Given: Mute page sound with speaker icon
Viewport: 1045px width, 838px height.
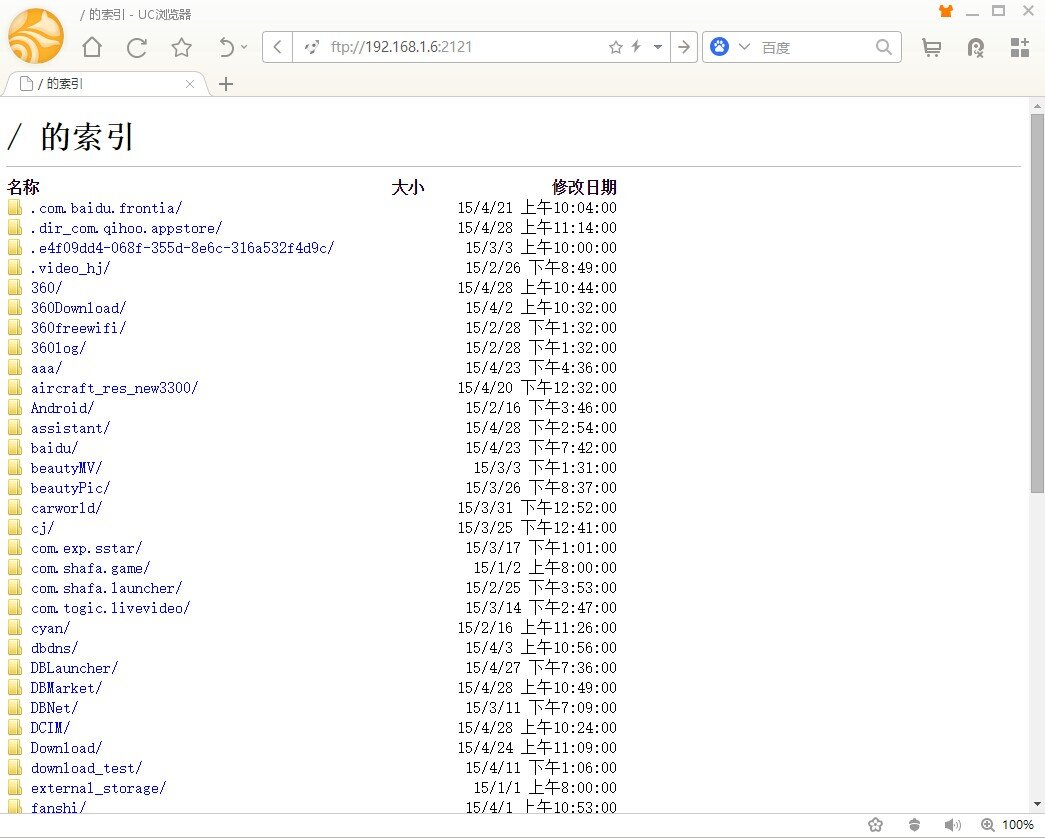Looking at the screenshot, I should (953, 825).
